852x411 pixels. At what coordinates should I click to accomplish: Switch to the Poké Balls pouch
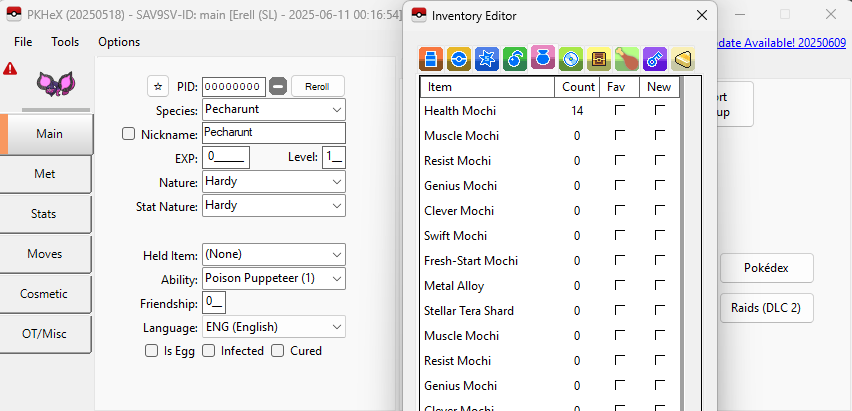click(459, 59)
